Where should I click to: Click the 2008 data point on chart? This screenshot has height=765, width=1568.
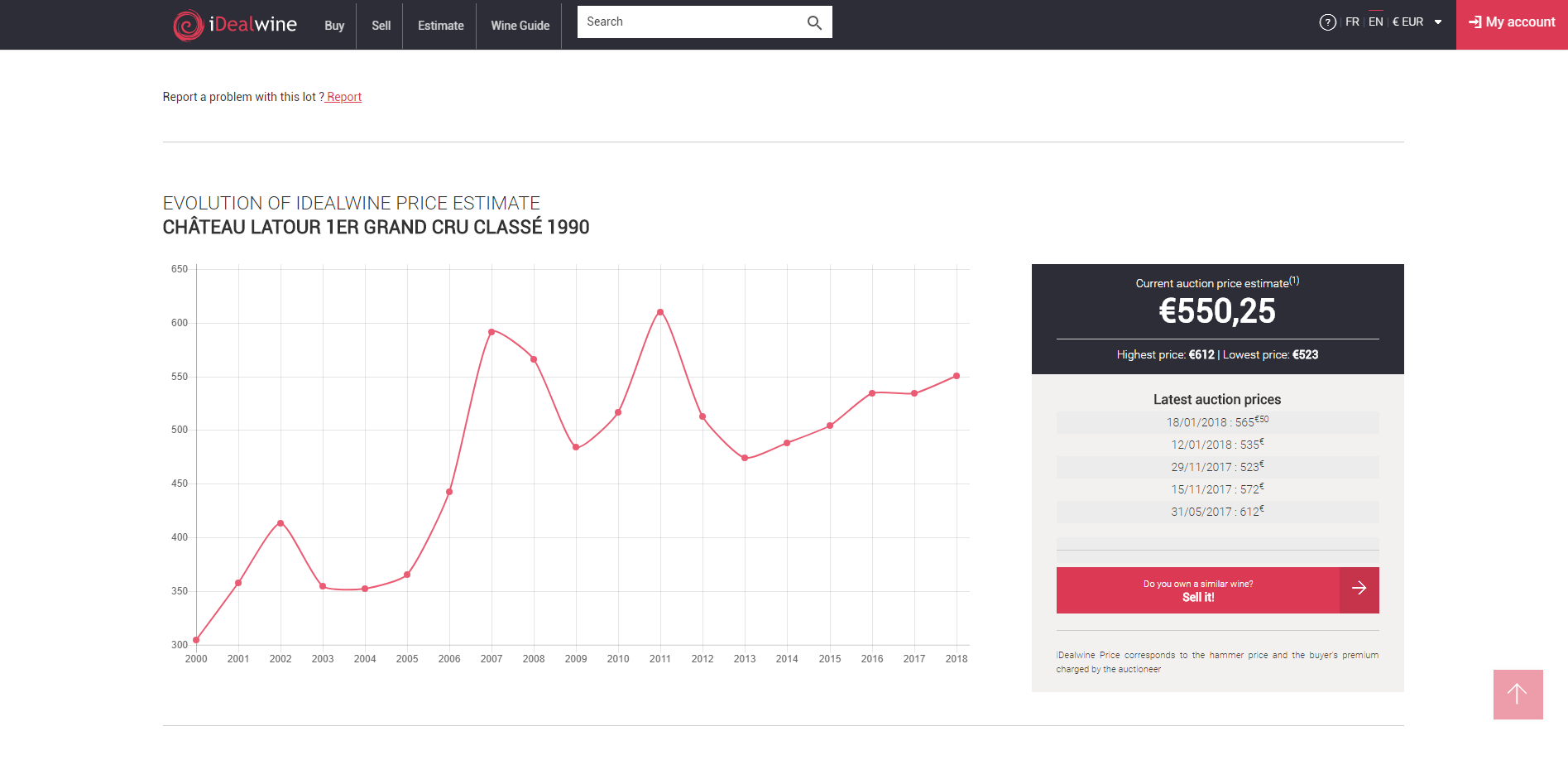[534, 359]
